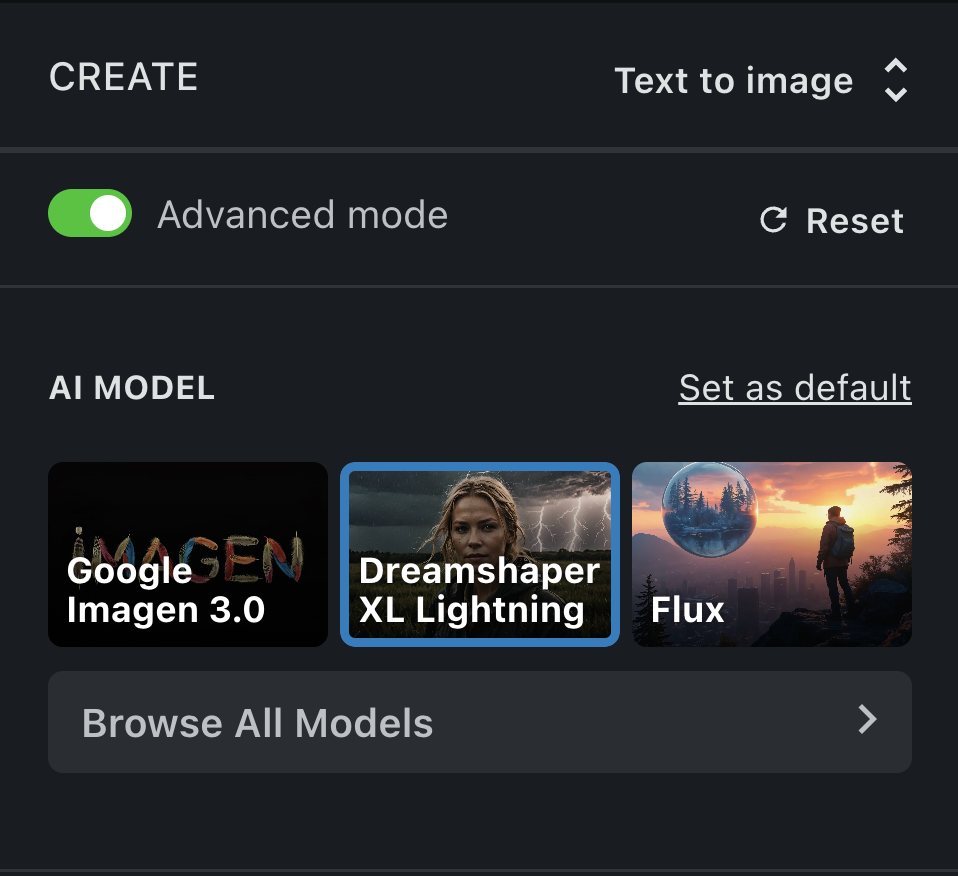The height and width of the screenshot is (876, 958).
Task: Toggle the Advanced mode switch off
Action: [90, 213]
